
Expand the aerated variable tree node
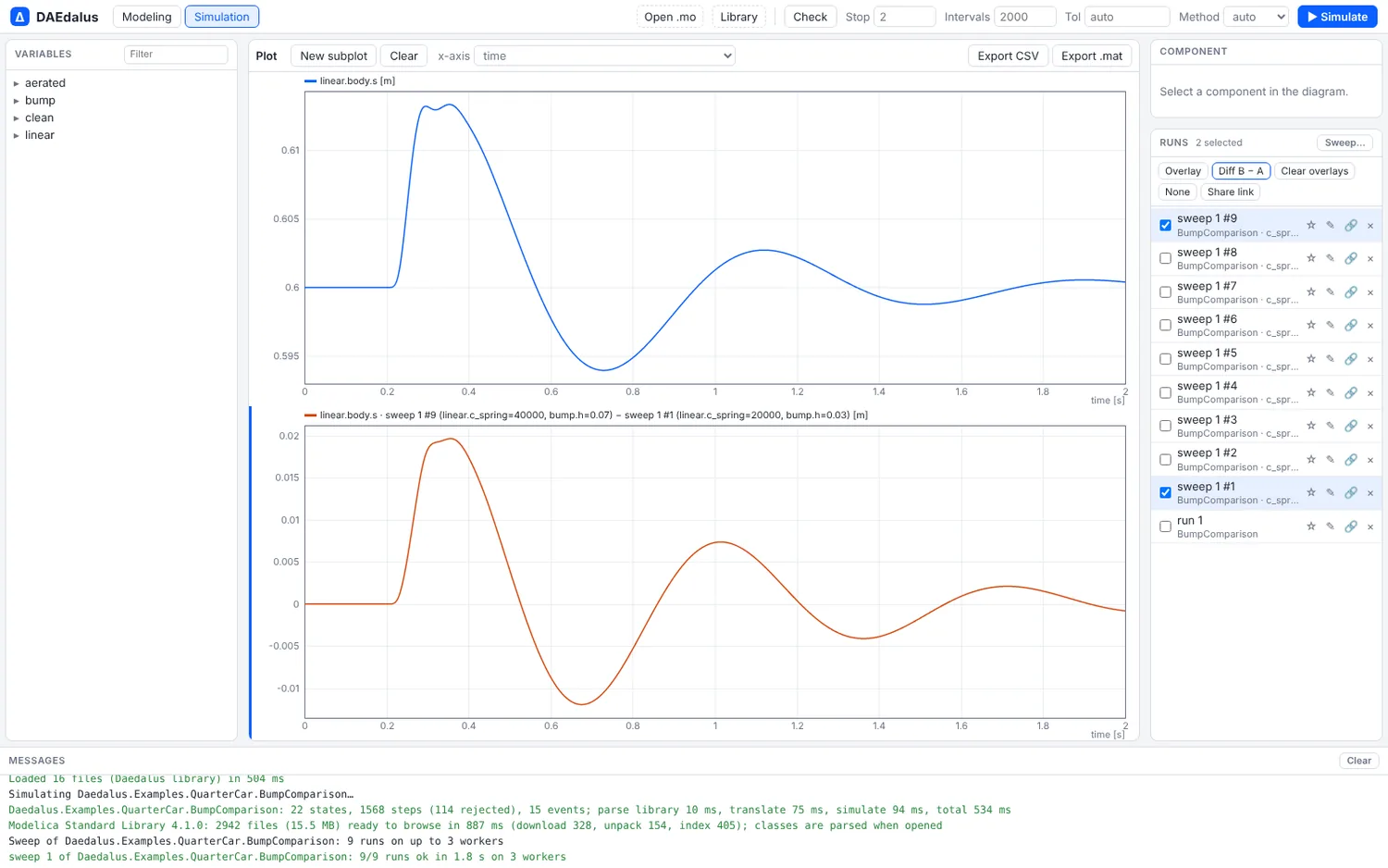pos(17,83)
